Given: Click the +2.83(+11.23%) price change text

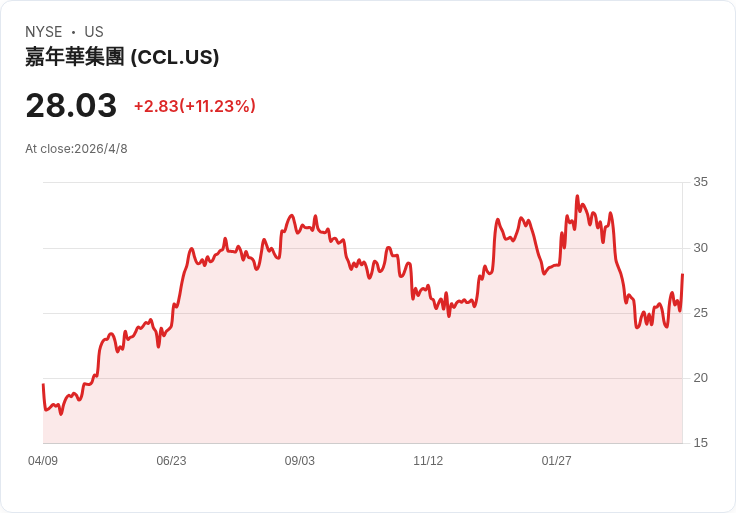Looking at the screenshot, I should 195,106.
